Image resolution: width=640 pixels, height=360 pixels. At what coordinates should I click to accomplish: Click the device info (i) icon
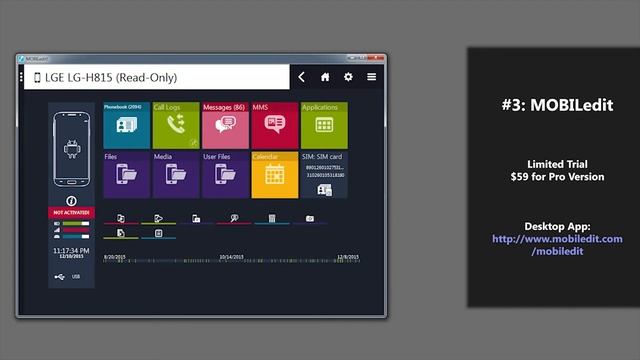pyautogui.click(x=71, y=201)
